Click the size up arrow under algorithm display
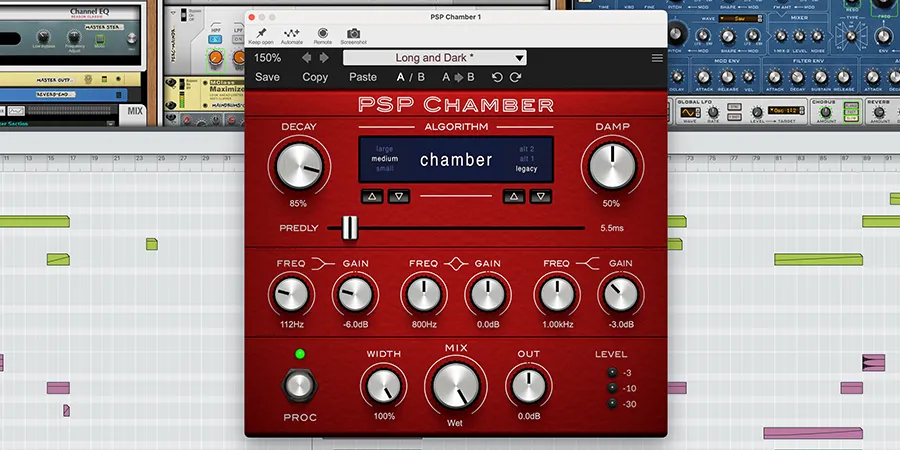 pyautogui.click(x=372, y=196)
